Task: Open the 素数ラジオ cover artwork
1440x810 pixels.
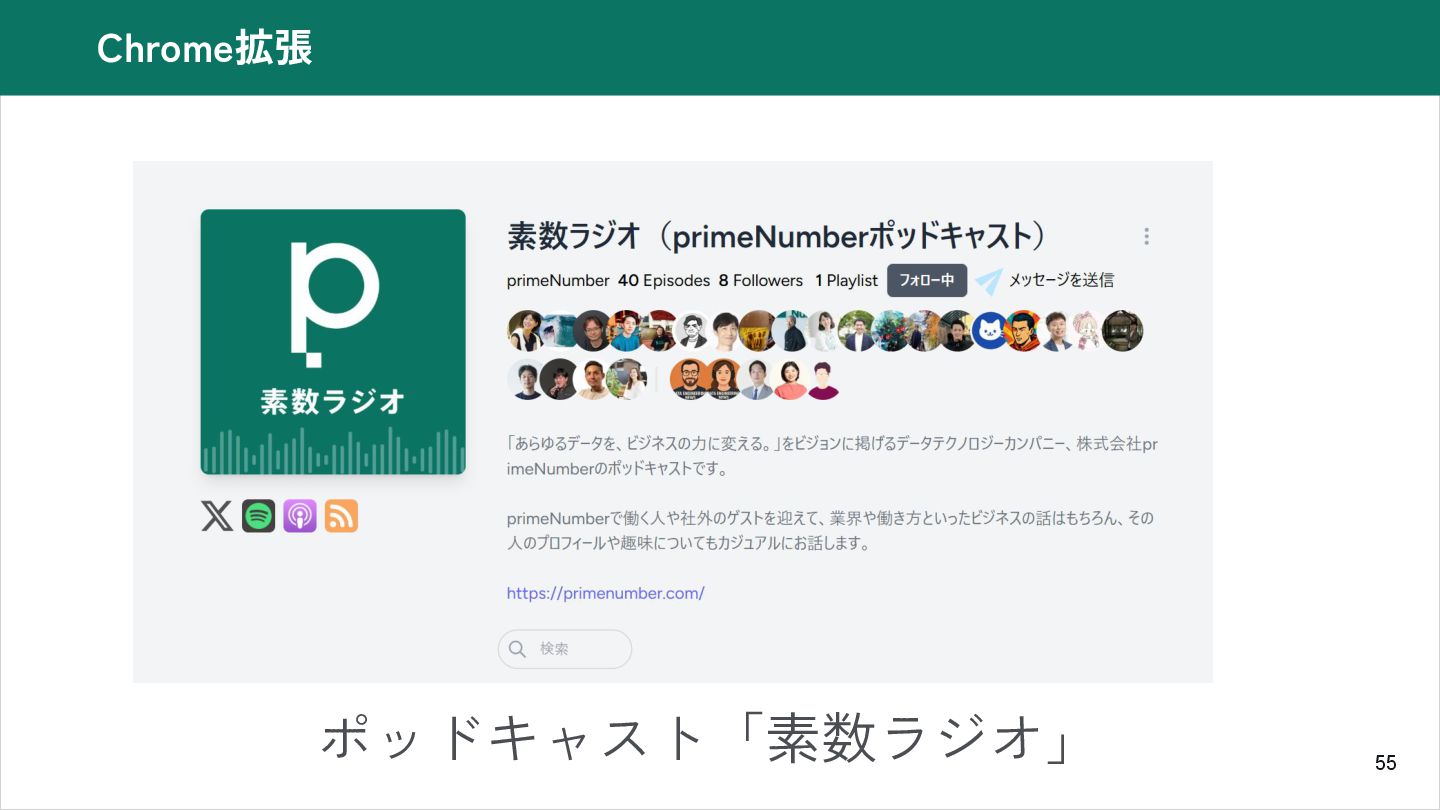Action: tap(333, 342)
